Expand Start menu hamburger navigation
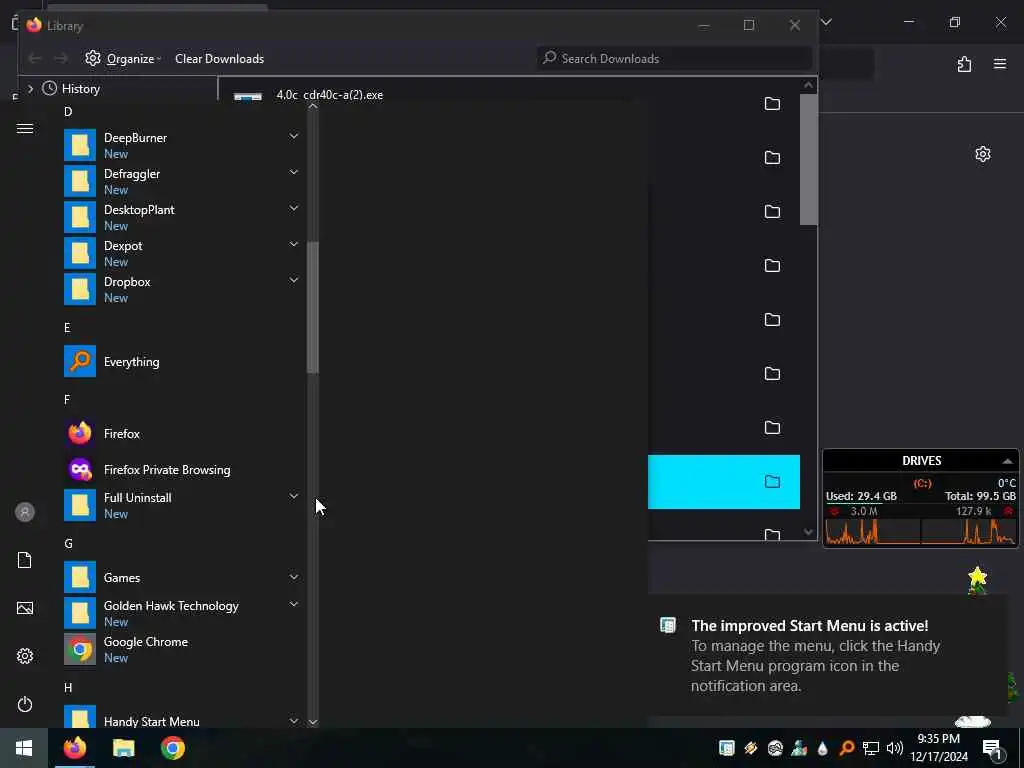The width and height of the screenshot is (1024, 768). [25, 128]
